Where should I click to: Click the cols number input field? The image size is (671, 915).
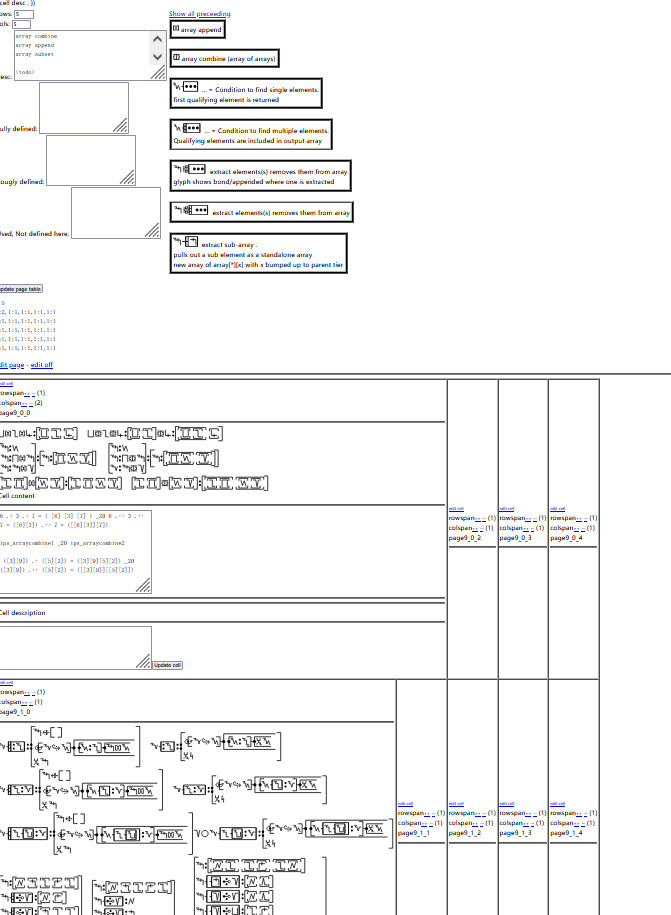pos(21,23)
